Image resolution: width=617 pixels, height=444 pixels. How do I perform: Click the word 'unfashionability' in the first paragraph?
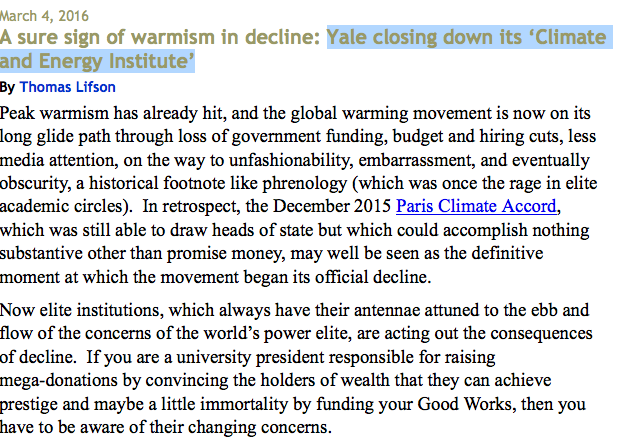pyautogui.click(x=291, y=160)
